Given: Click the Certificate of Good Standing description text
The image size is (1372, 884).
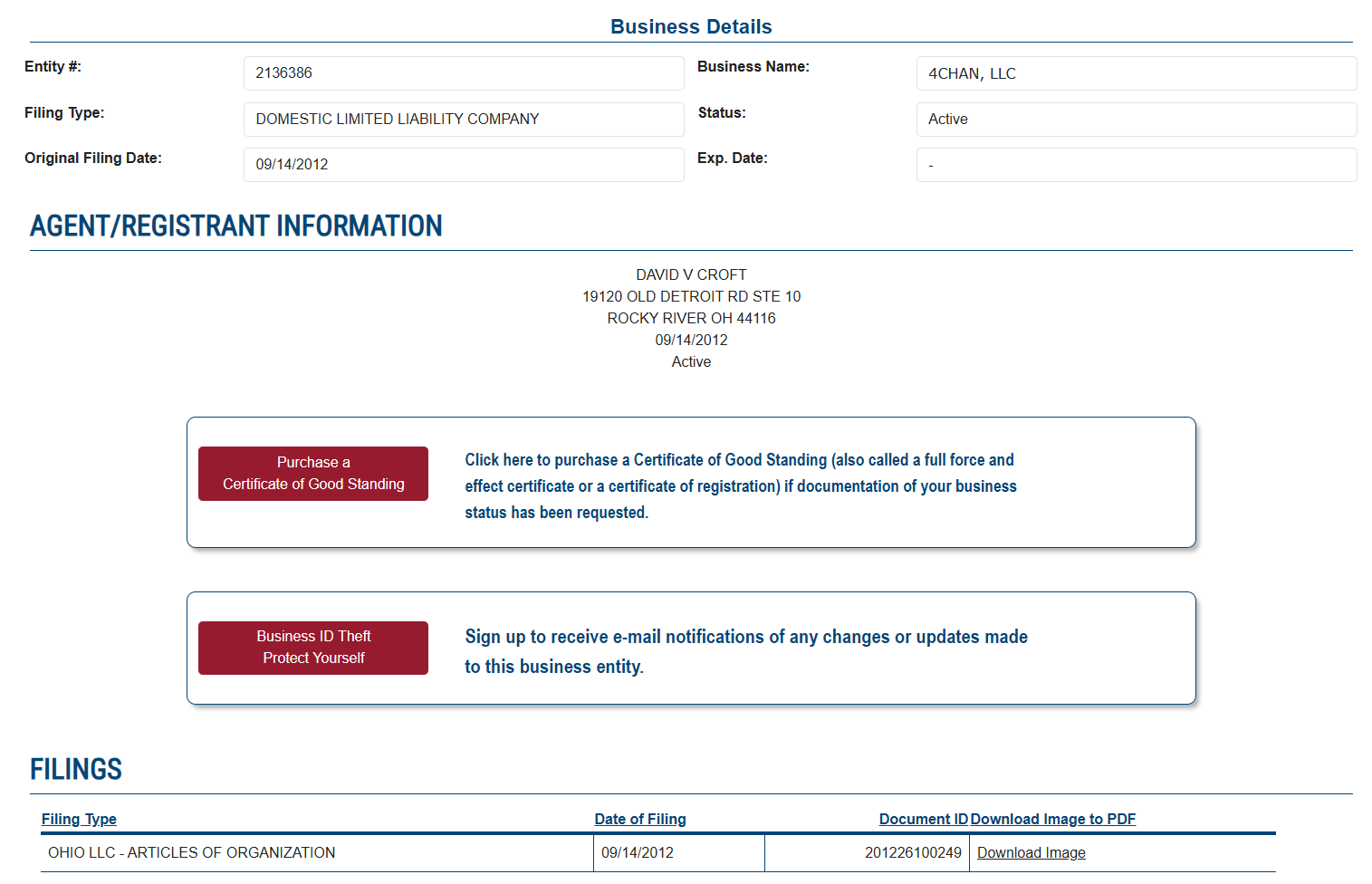Looking at the screenshot, I should click(740, 485).
